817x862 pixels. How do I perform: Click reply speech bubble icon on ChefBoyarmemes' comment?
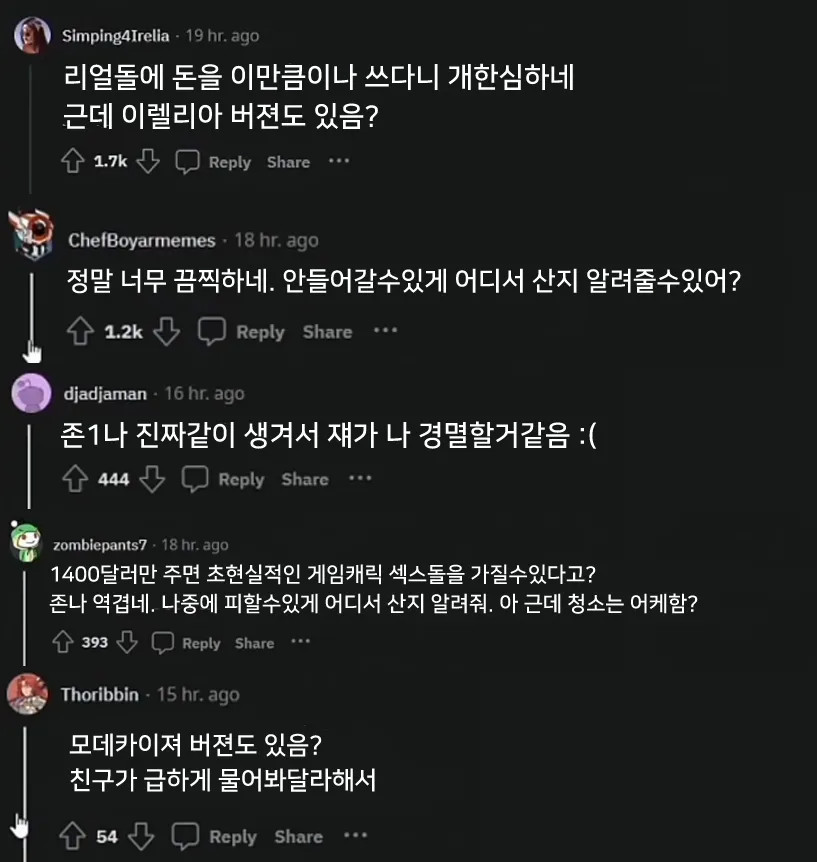(211, 332)
